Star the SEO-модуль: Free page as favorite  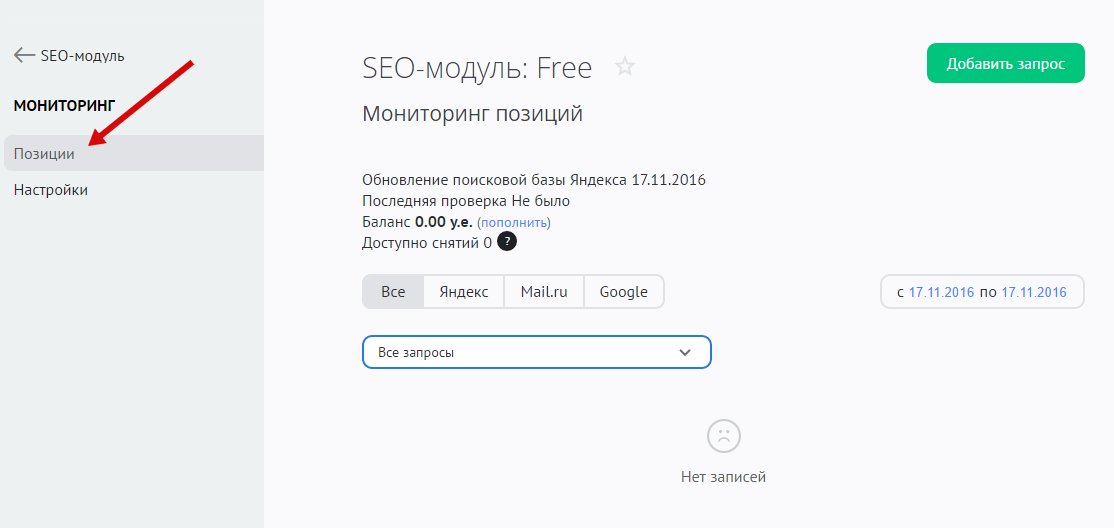click(625, 67)
